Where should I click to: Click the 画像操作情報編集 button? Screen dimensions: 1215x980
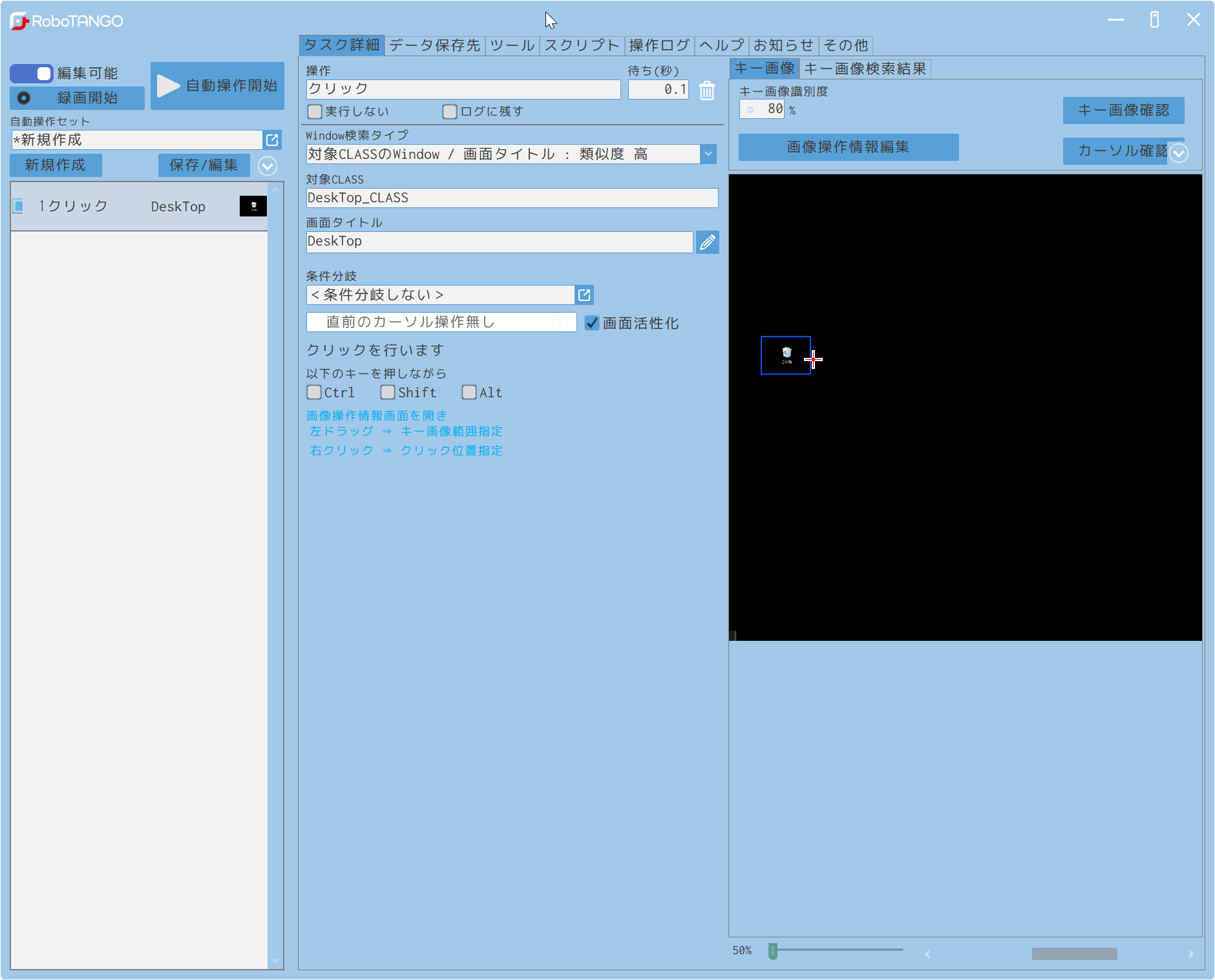849,147
